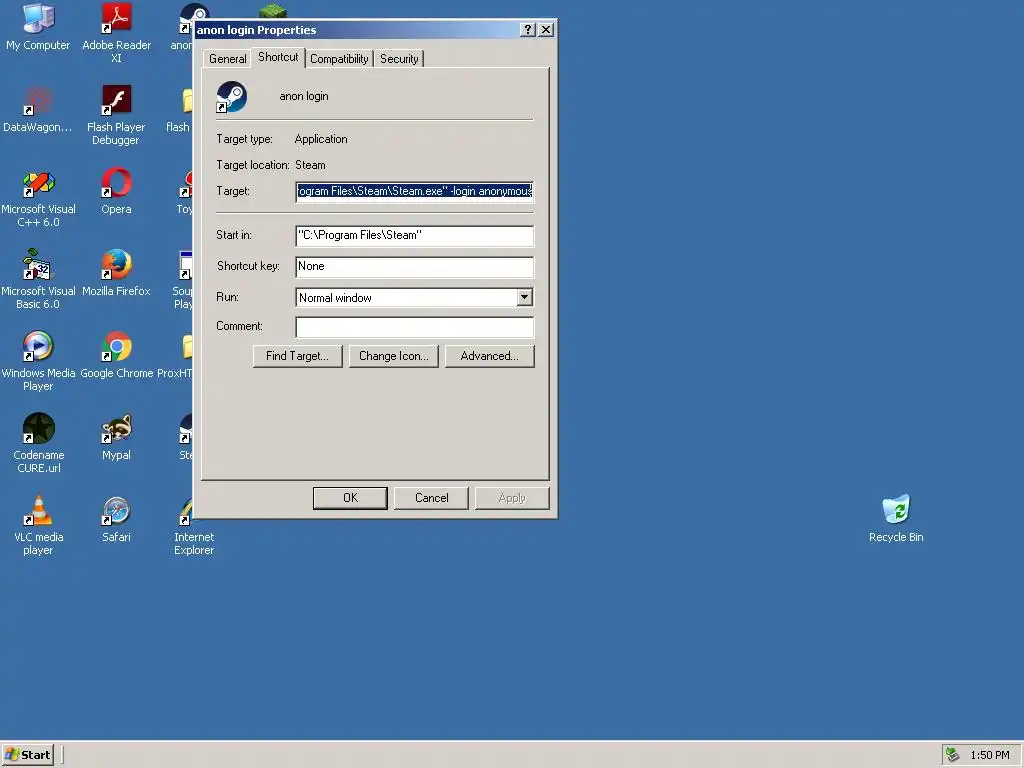This screenshot has height=768, width=1024.
Task: Focus the Shortcut key field
Action: point(415,266)
